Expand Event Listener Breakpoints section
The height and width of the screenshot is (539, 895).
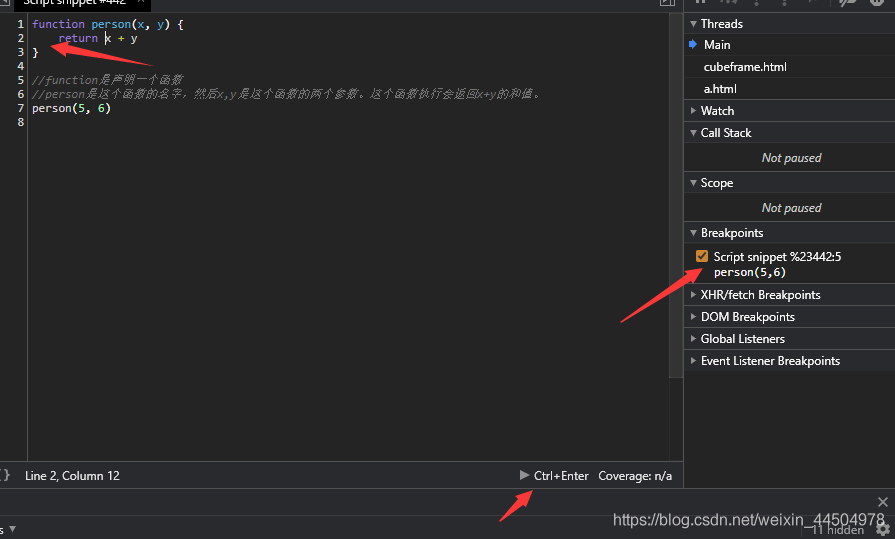coord(789,360)
